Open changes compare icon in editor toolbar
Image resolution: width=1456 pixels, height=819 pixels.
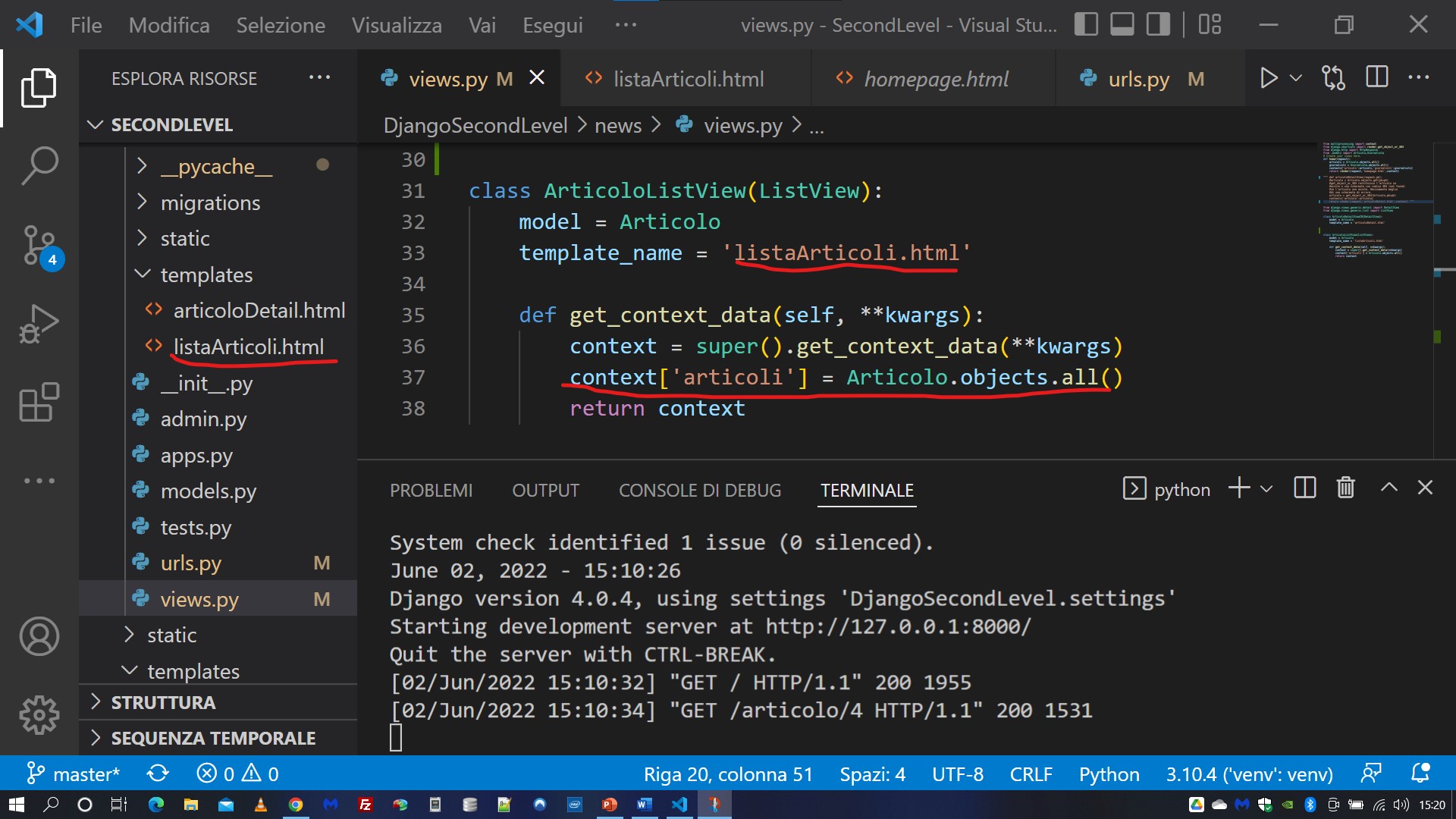point(1333,78)
